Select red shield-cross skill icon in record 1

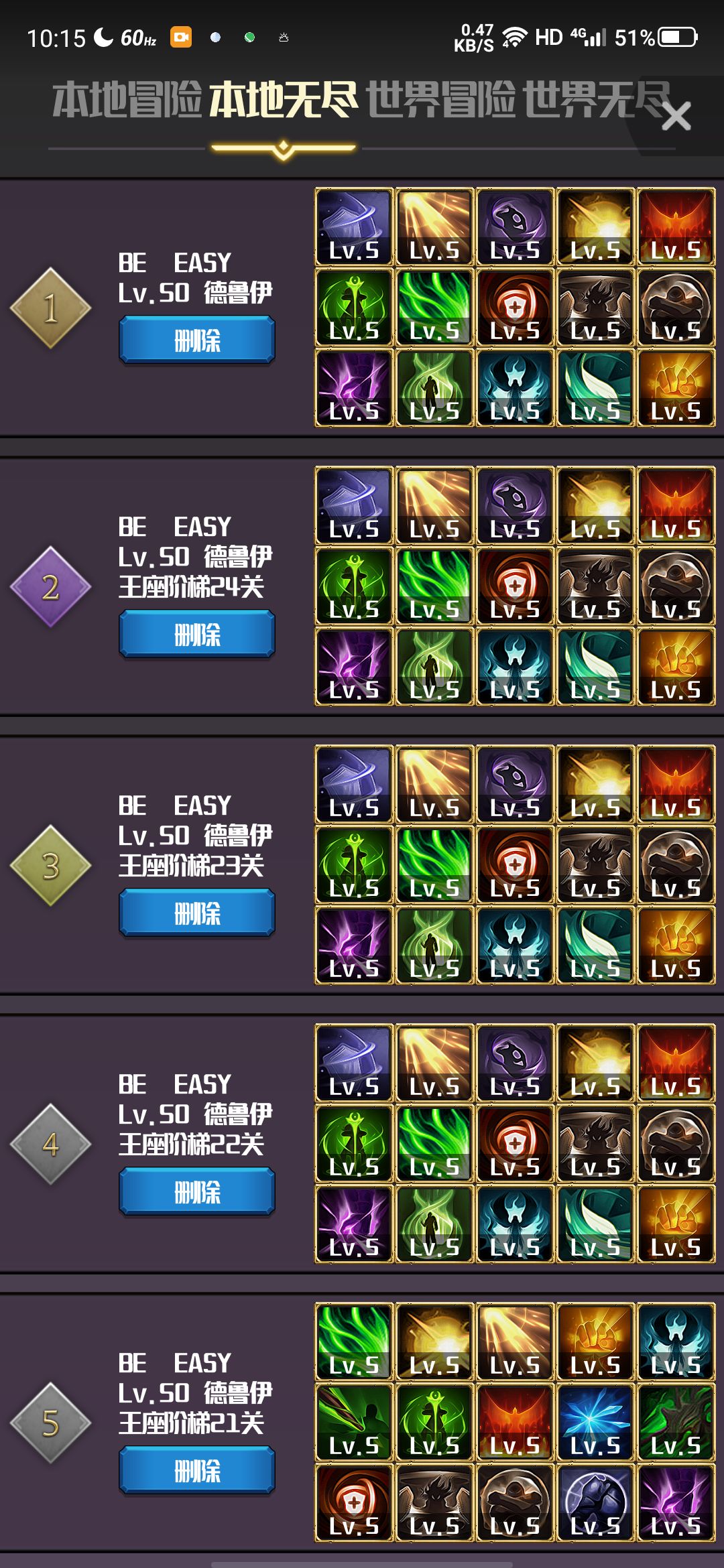point(515,308)
